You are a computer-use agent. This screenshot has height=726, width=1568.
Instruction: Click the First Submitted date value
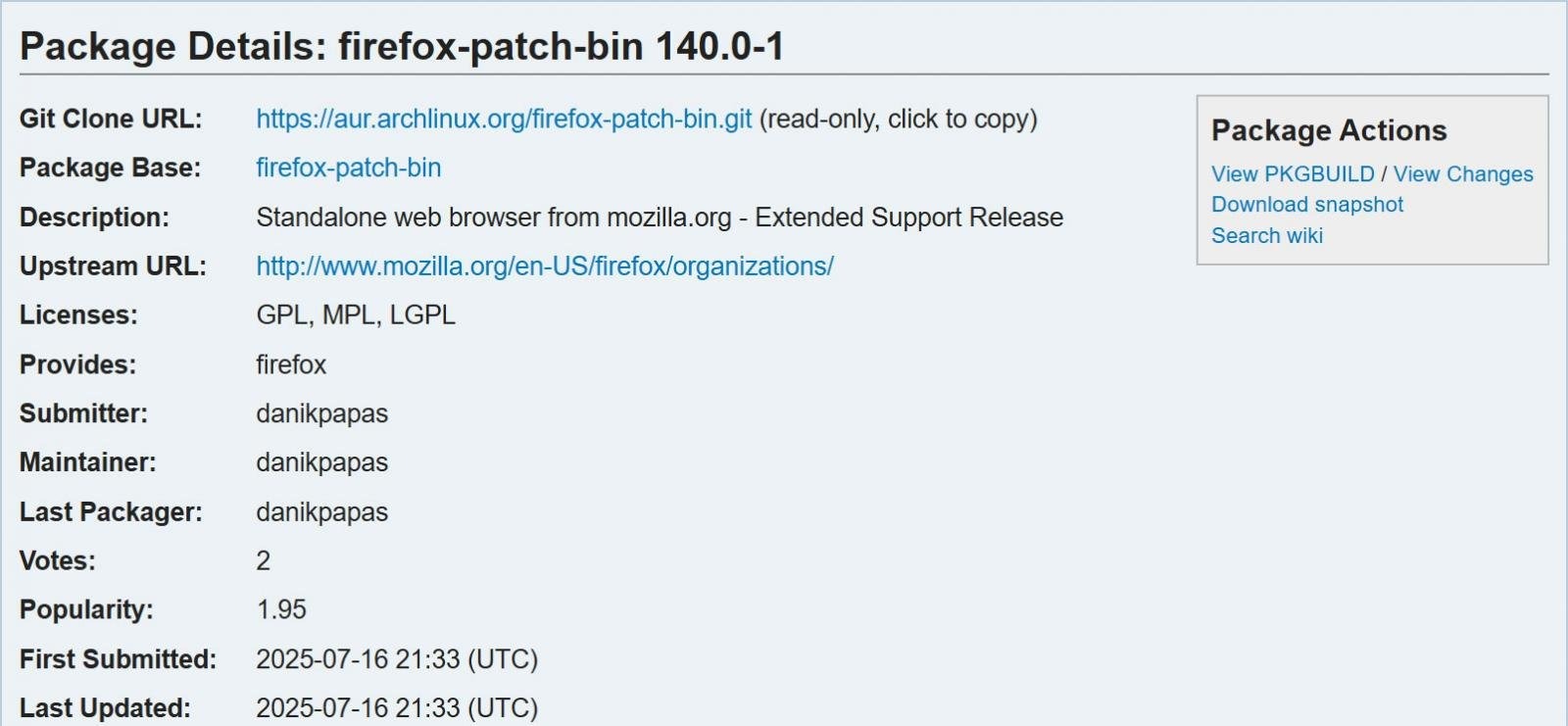(x=397, y=659)
